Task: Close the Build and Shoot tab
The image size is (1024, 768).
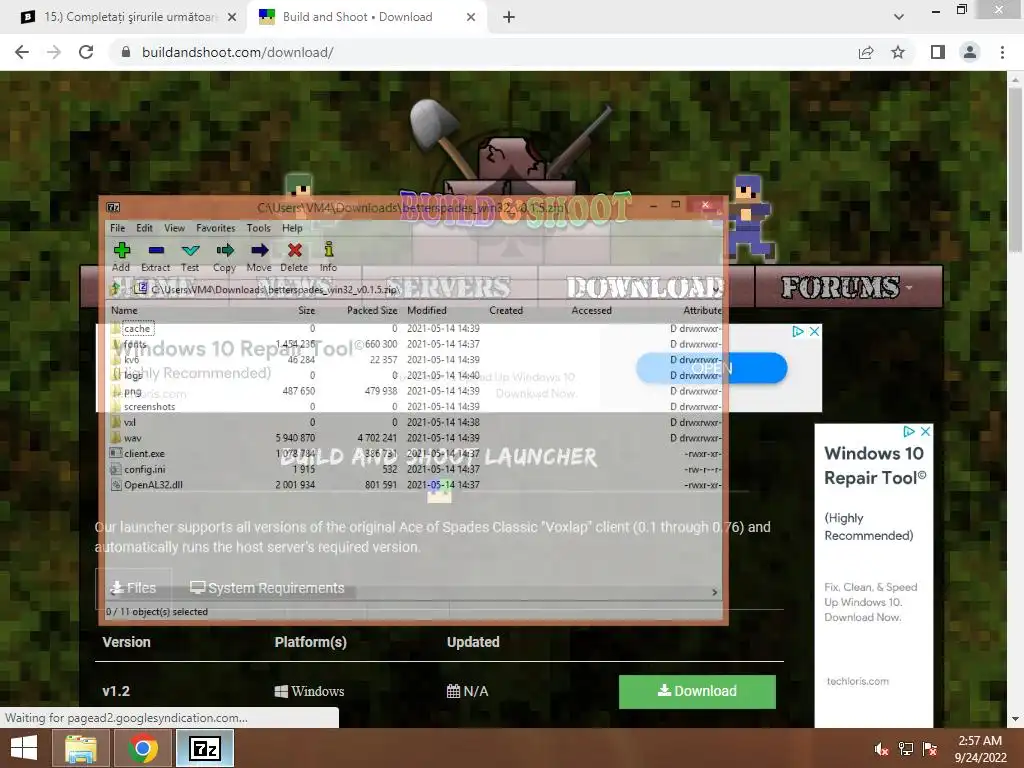Action: 471,17
